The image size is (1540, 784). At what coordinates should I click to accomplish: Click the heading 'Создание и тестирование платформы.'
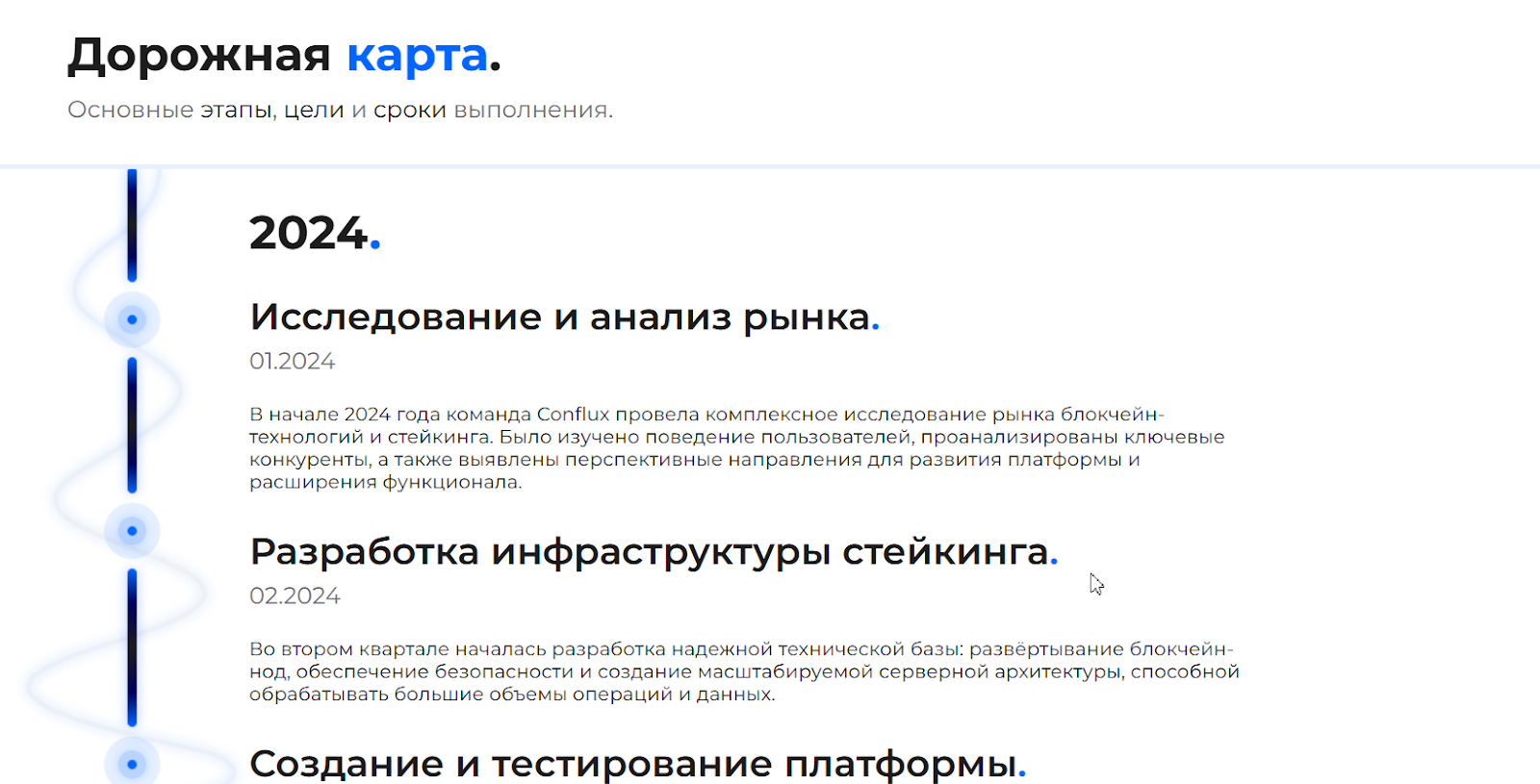point(637,764)
